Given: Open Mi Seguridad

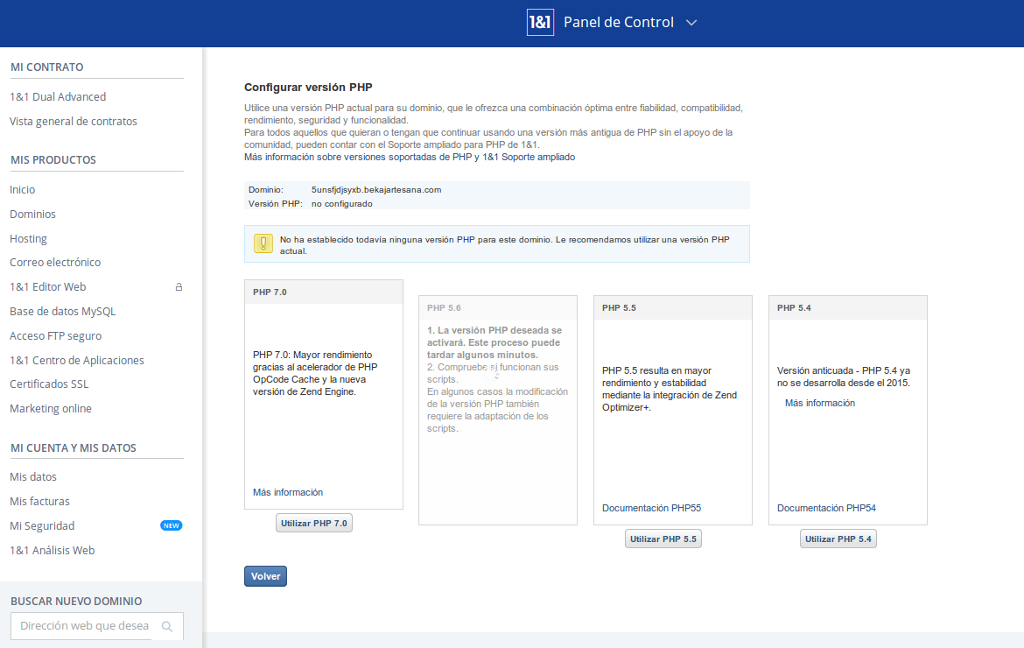Looking at the screenshot, I should [42, 526].
